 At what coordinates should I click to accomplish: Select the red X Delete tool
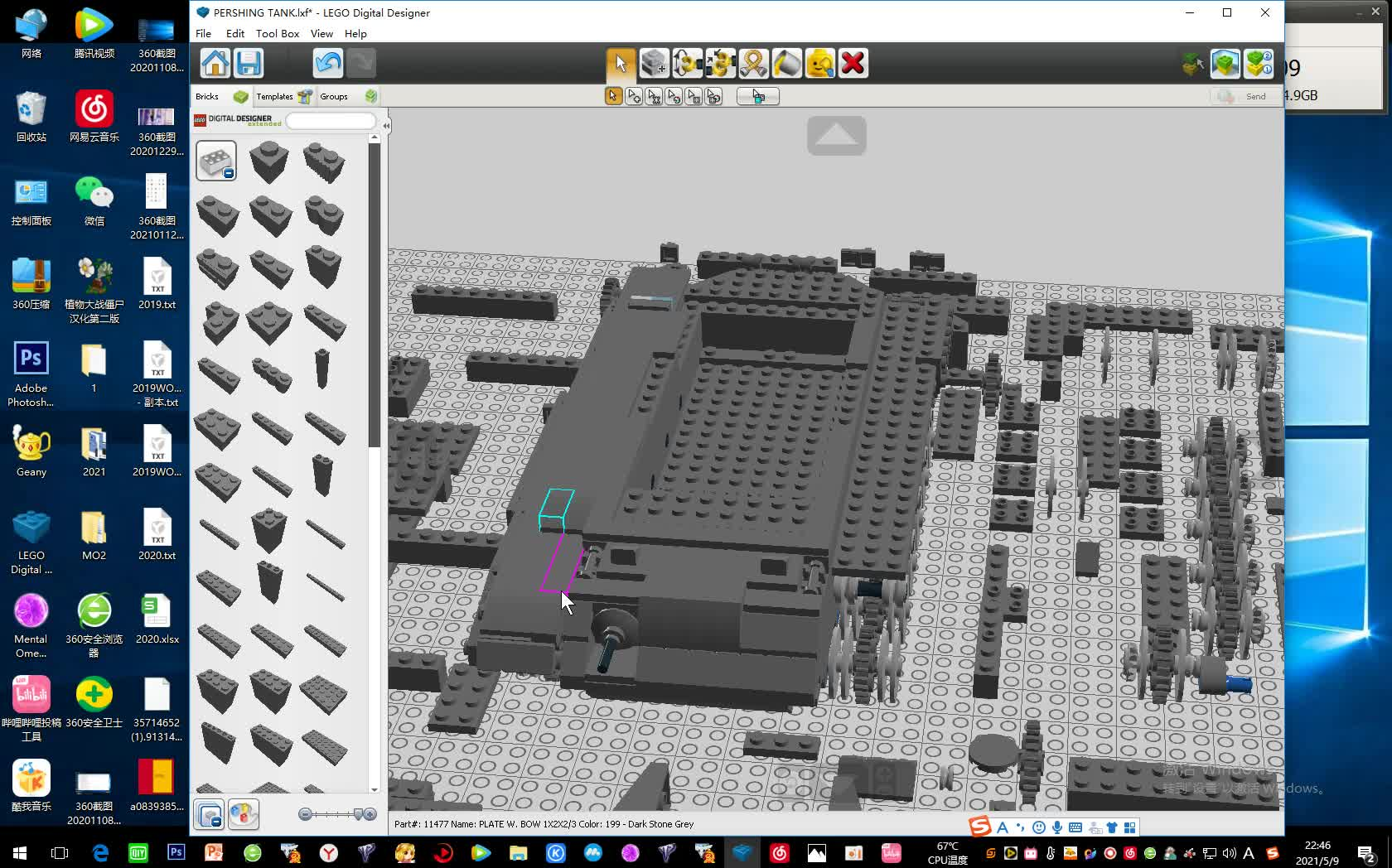[x=853, y=63]
